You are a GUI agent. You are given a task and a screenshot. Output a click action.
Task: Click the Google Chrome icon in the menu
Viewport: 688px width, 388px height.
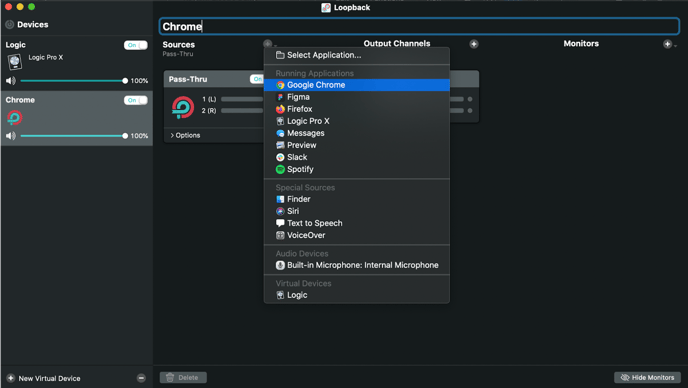[x=280, y=85]
